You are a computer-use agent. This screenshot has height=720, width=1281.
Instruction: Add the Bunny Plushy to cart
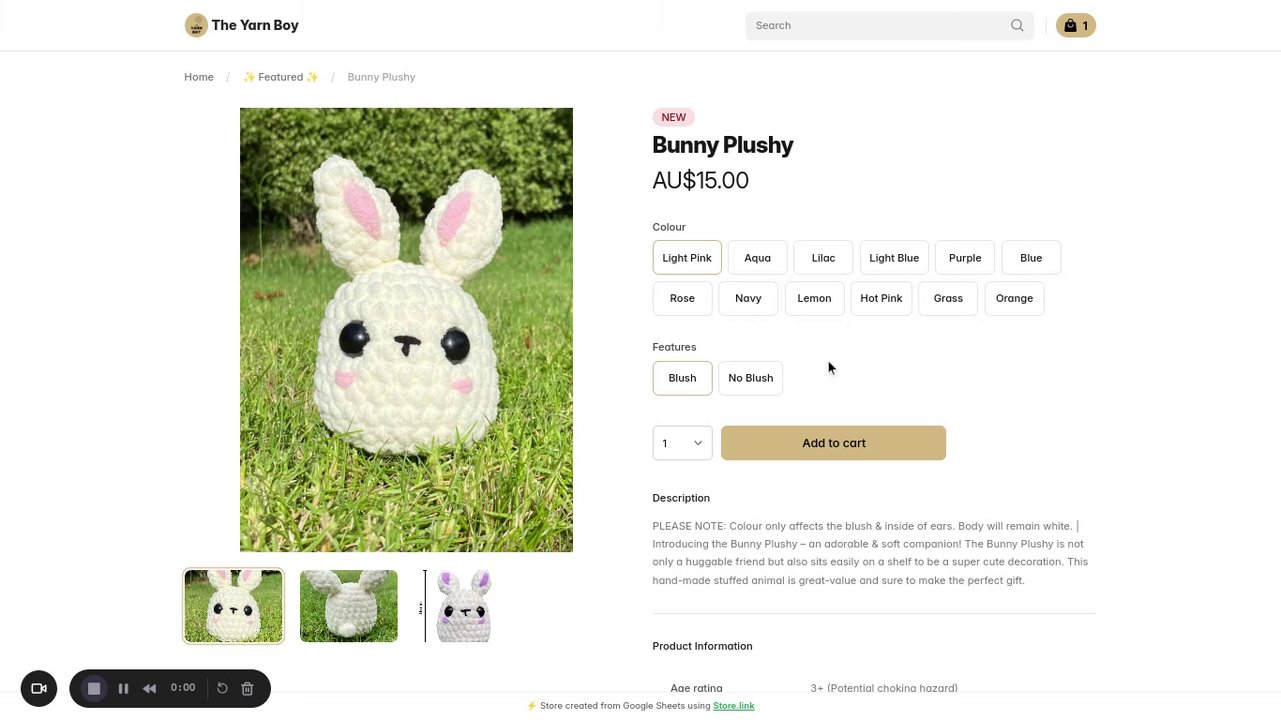(x=833, y=443)
